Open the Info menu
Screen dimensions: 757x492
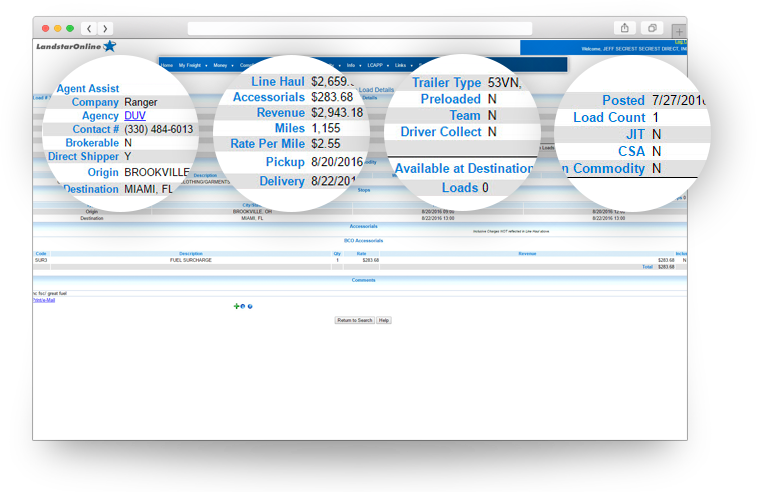coord(351,65)
